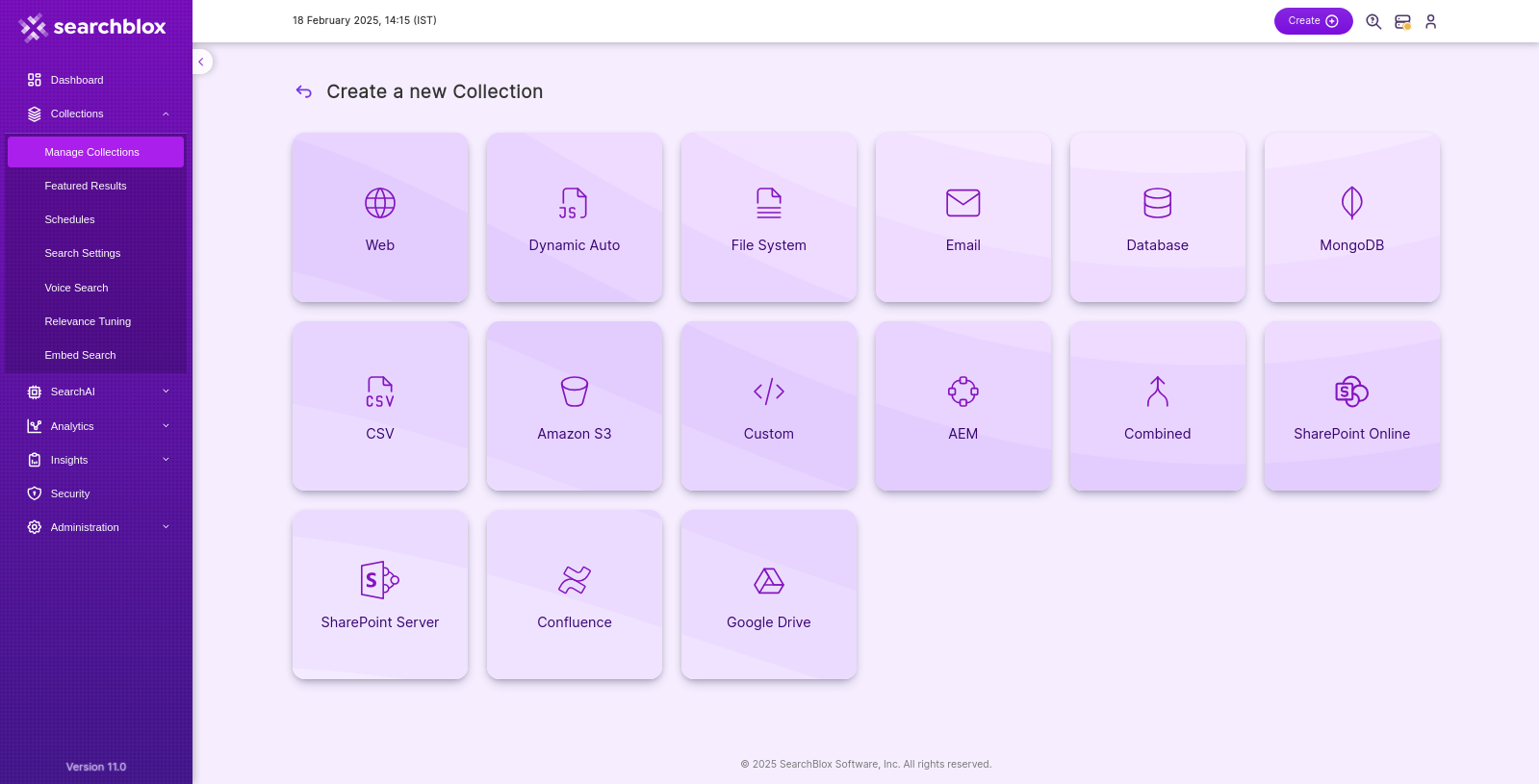The height and width of the screenshot is (784, 1540).
Task: Select the Custom code brackets icon
Action: point(769,392)
